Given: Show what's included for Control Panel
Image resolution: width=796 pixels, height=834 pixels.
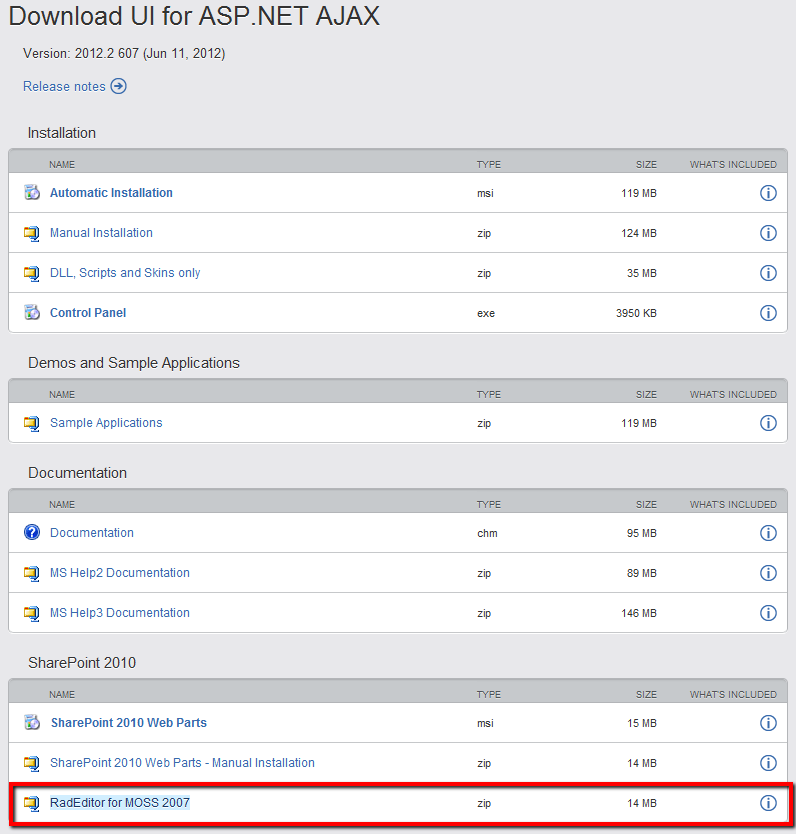Looking at the screenshot, I should [x=768, y=313].
